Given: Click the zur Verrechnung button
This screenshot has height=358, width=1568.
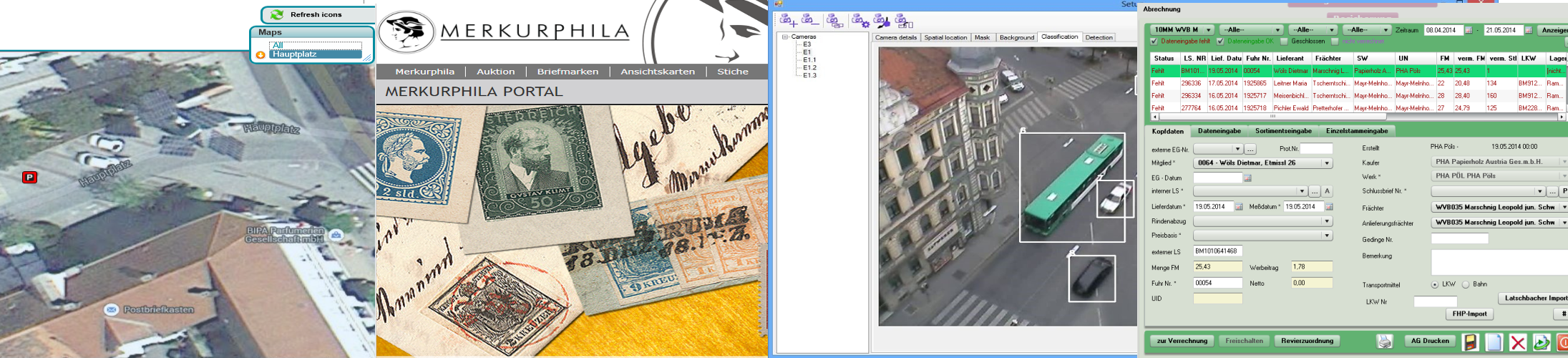Looking at the screenshot, I should [1182, 341].
